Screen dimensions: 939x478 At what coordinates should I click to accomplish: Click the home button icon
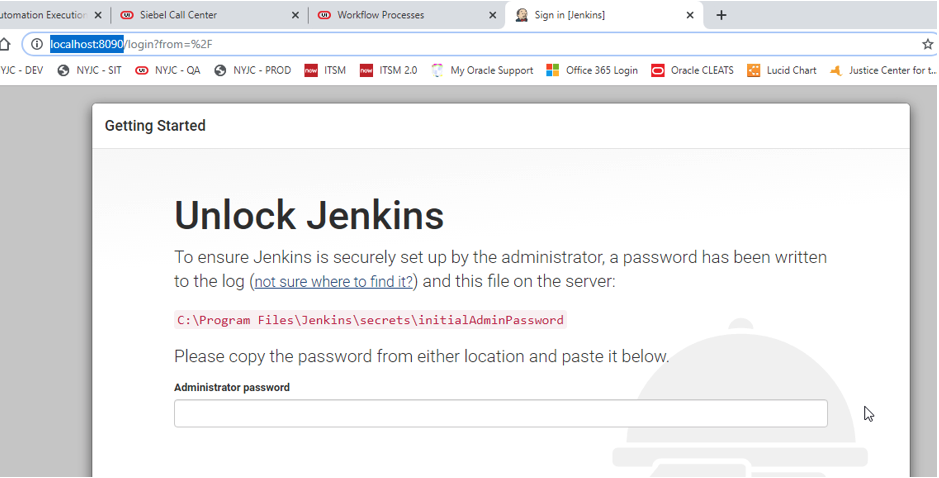click(x=5, y=44)
